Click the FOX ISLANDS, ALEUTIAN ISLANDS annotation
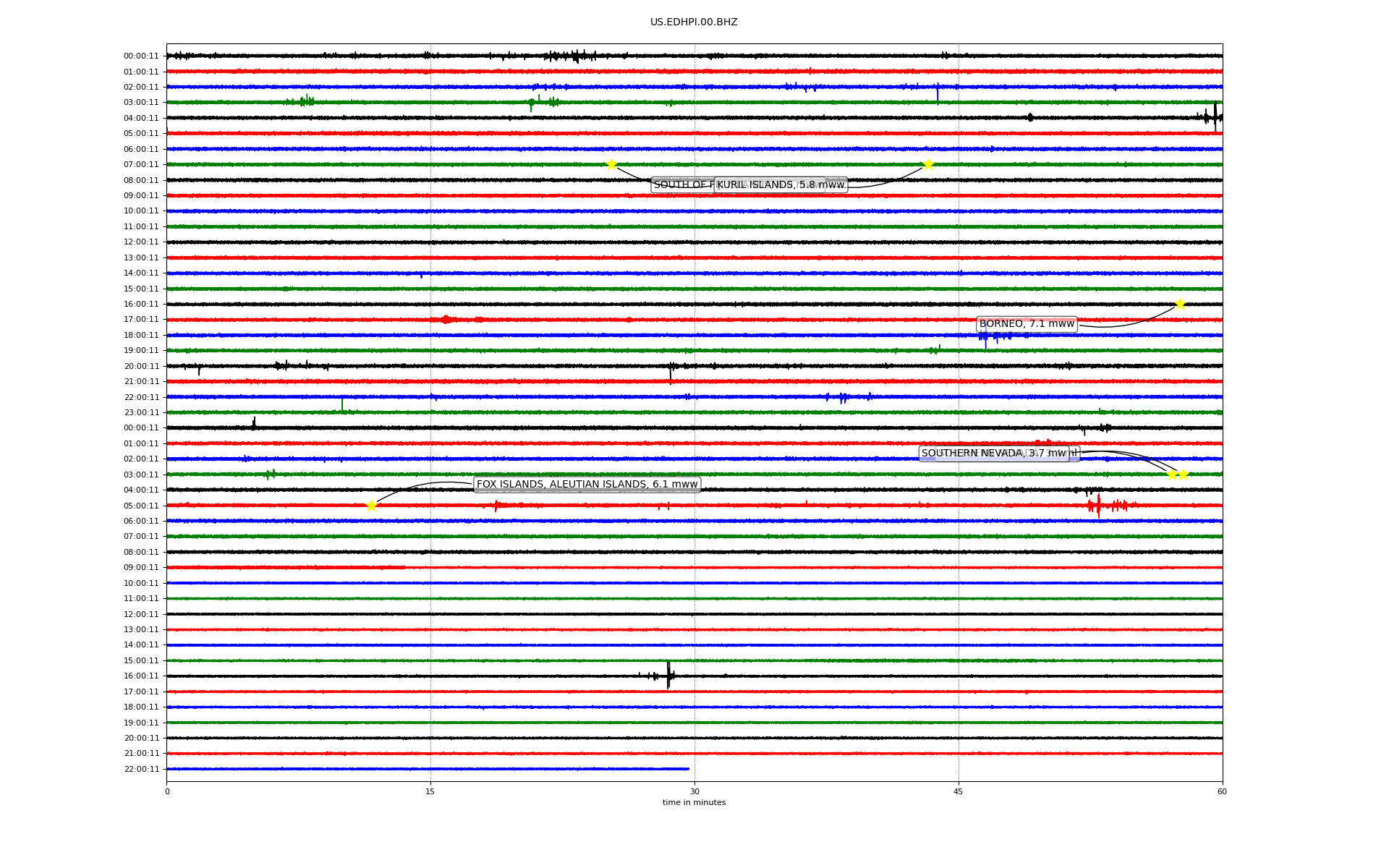 click(x=587, y=485)
